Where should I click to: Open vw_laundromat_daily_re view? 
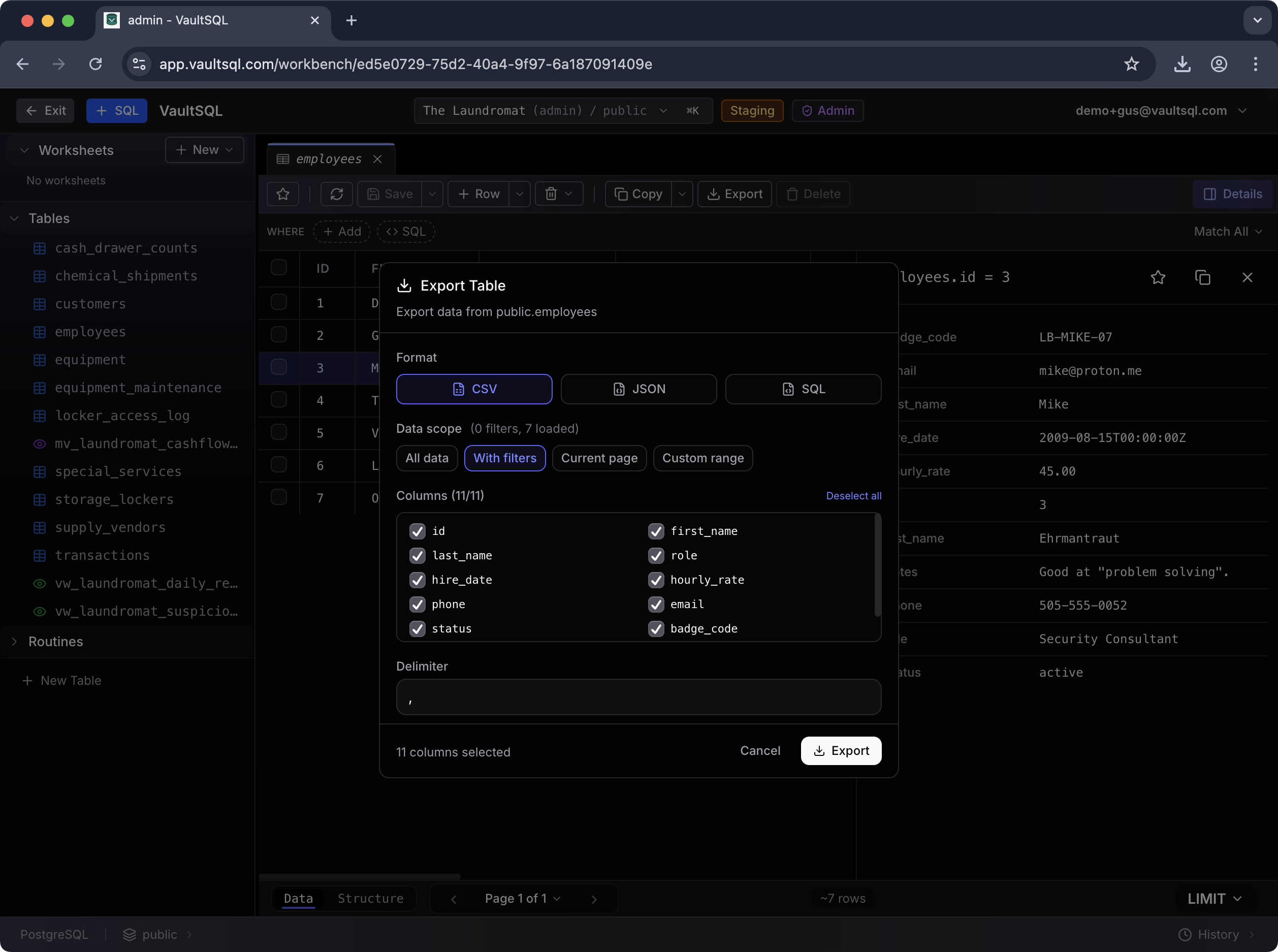146,583
